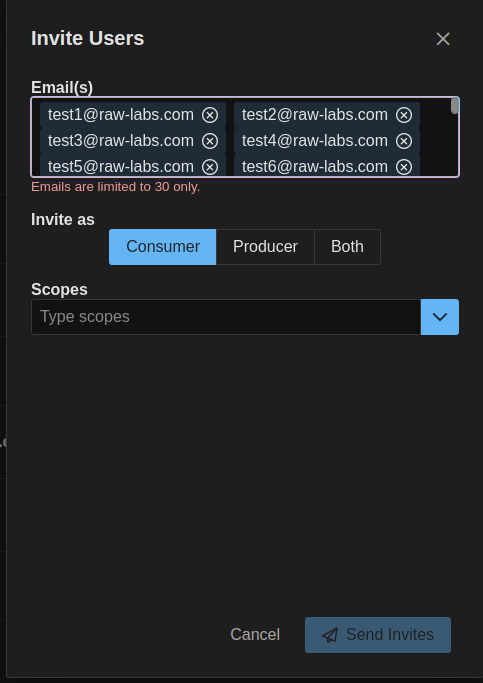This screenshot has width=483, height=683.
Task: Click the Type scopes input field
Action: (x=226, y=317)
